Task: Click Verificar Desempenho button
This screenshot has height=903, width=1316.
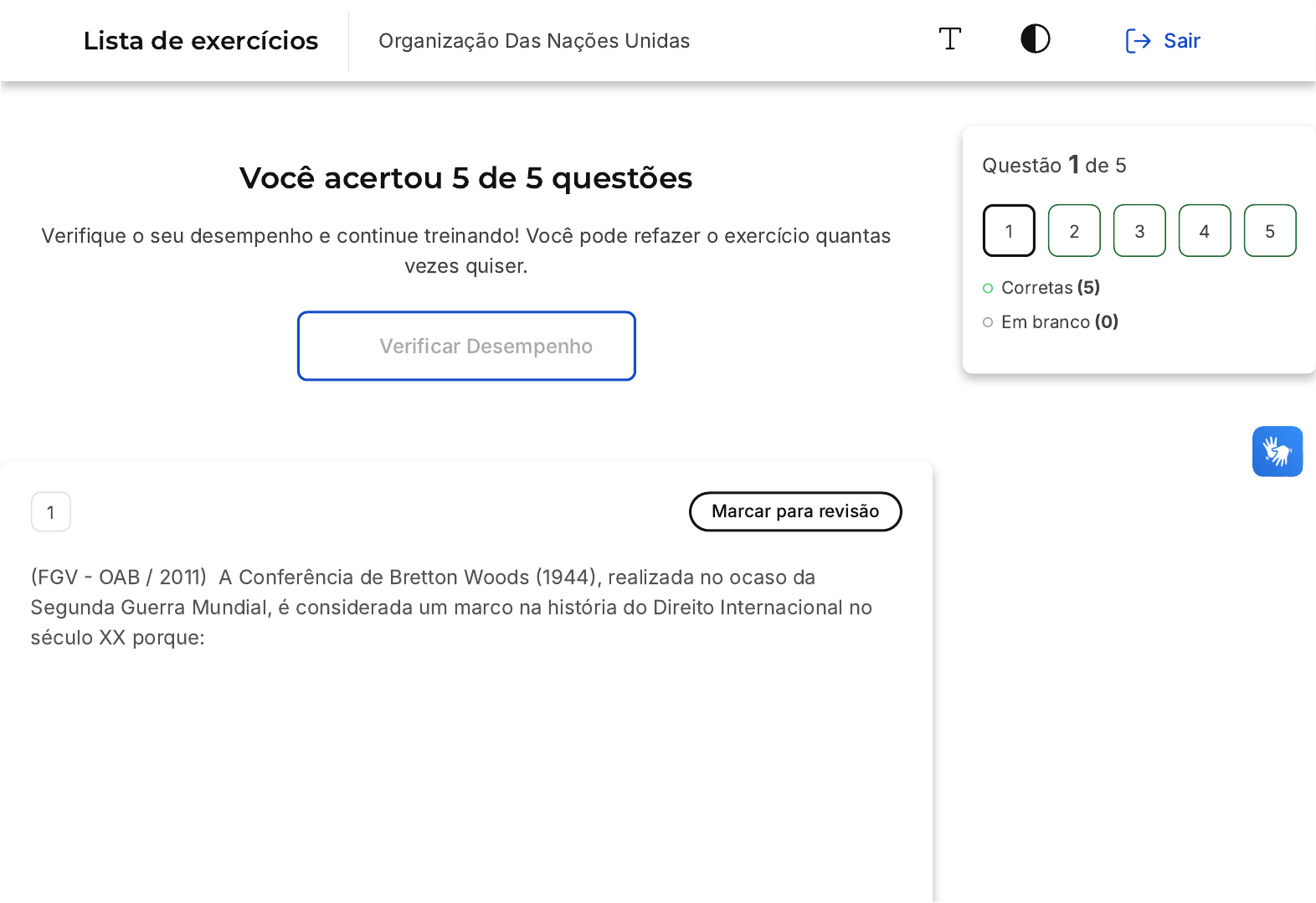Action: [466, 346]
